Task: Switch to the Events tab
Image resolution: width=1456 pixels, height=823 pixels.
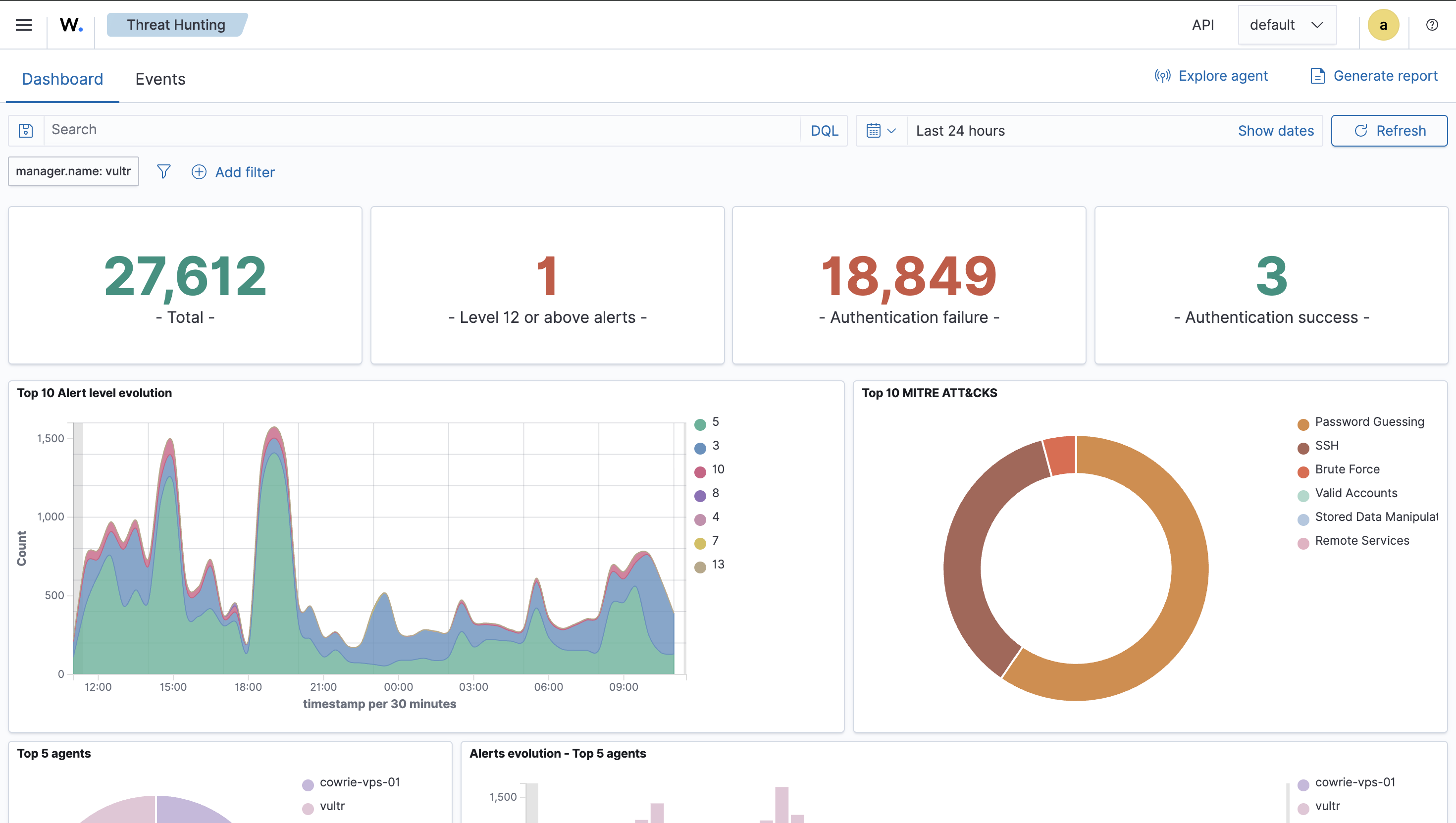Action: point(160,79)
